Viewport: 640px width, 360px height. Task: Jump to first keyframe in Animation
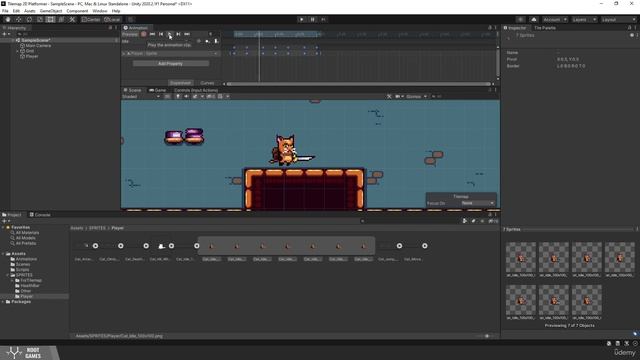click(x=152, y=34)
